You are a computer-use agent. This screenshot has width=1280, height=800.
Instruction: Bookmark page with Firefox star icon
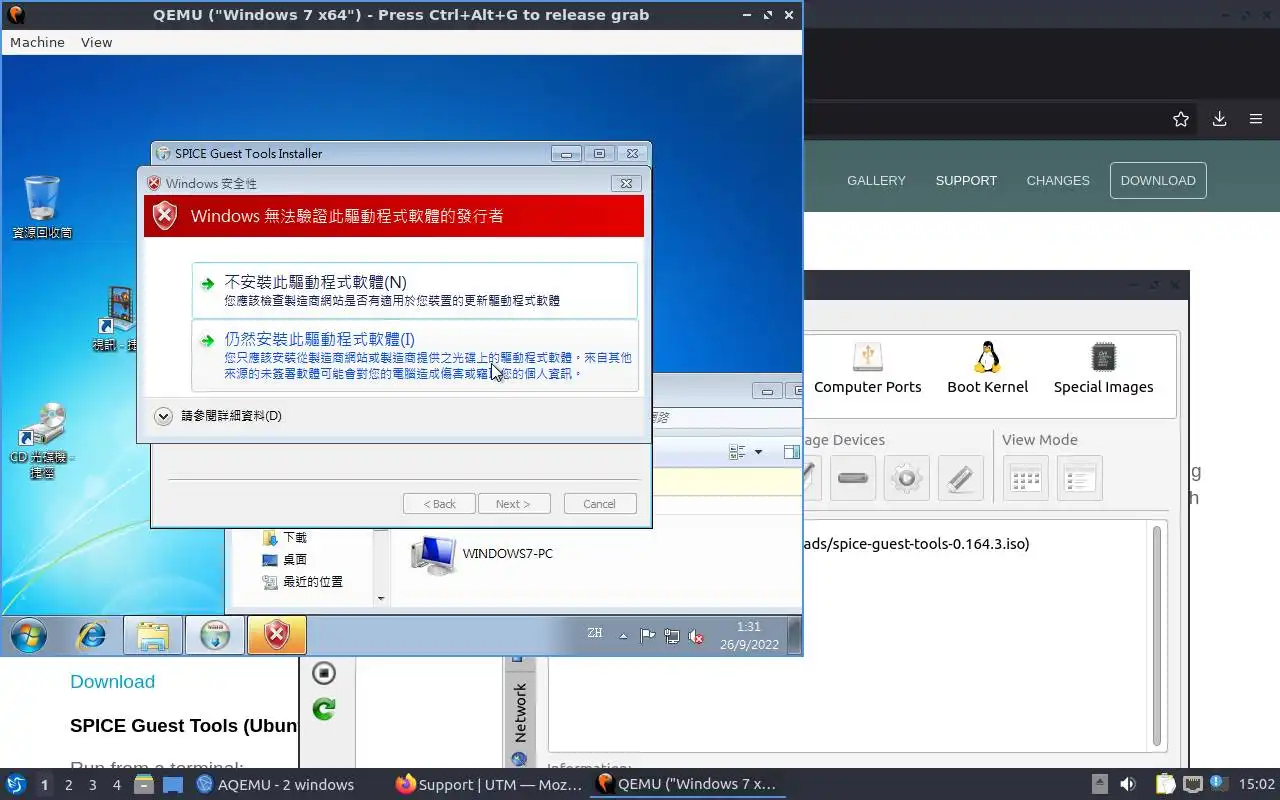1181,119
